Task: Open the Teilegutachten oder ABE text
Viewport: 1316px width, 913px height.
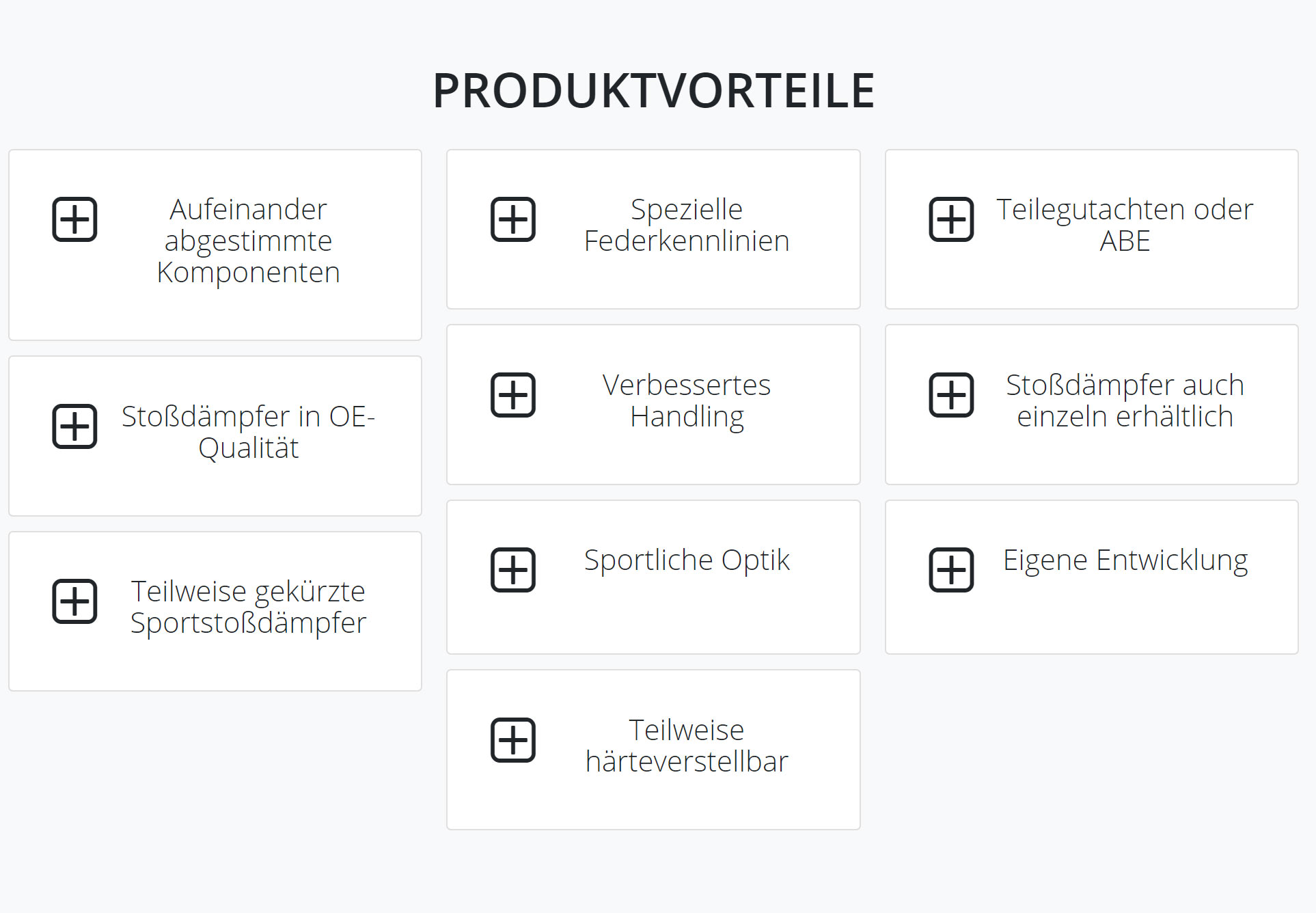Action: click(x=1124, y=225)
